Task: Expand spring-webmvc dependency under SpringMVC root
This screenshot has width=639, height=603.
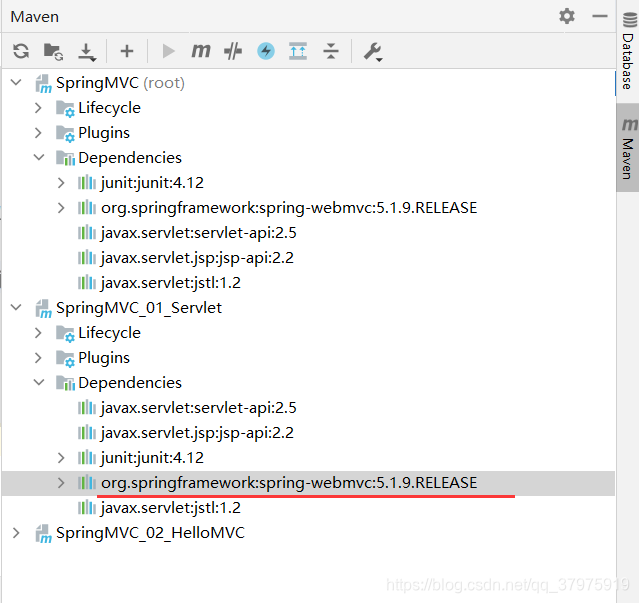Action: [61, 208]
